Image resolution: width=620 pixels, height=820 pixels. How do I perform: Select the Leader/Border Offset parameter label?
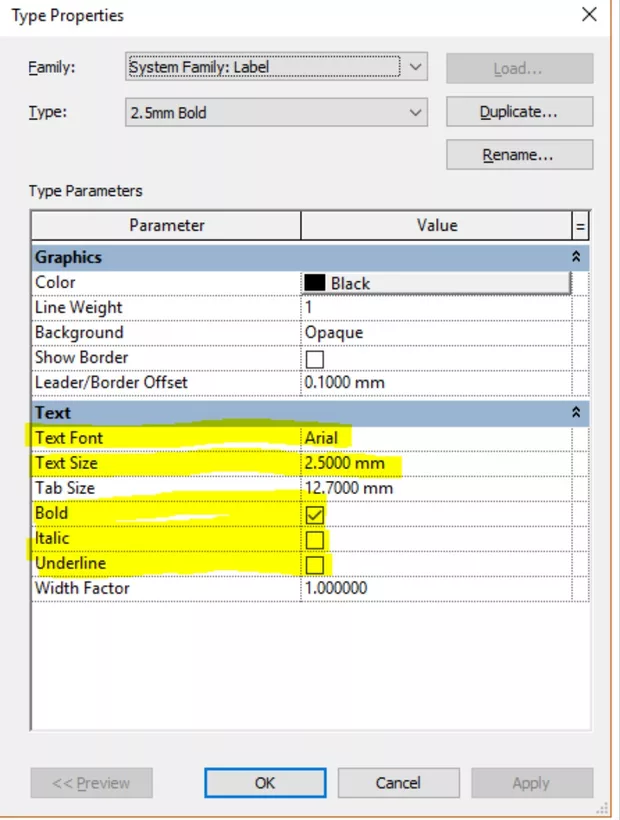(111, 382)
